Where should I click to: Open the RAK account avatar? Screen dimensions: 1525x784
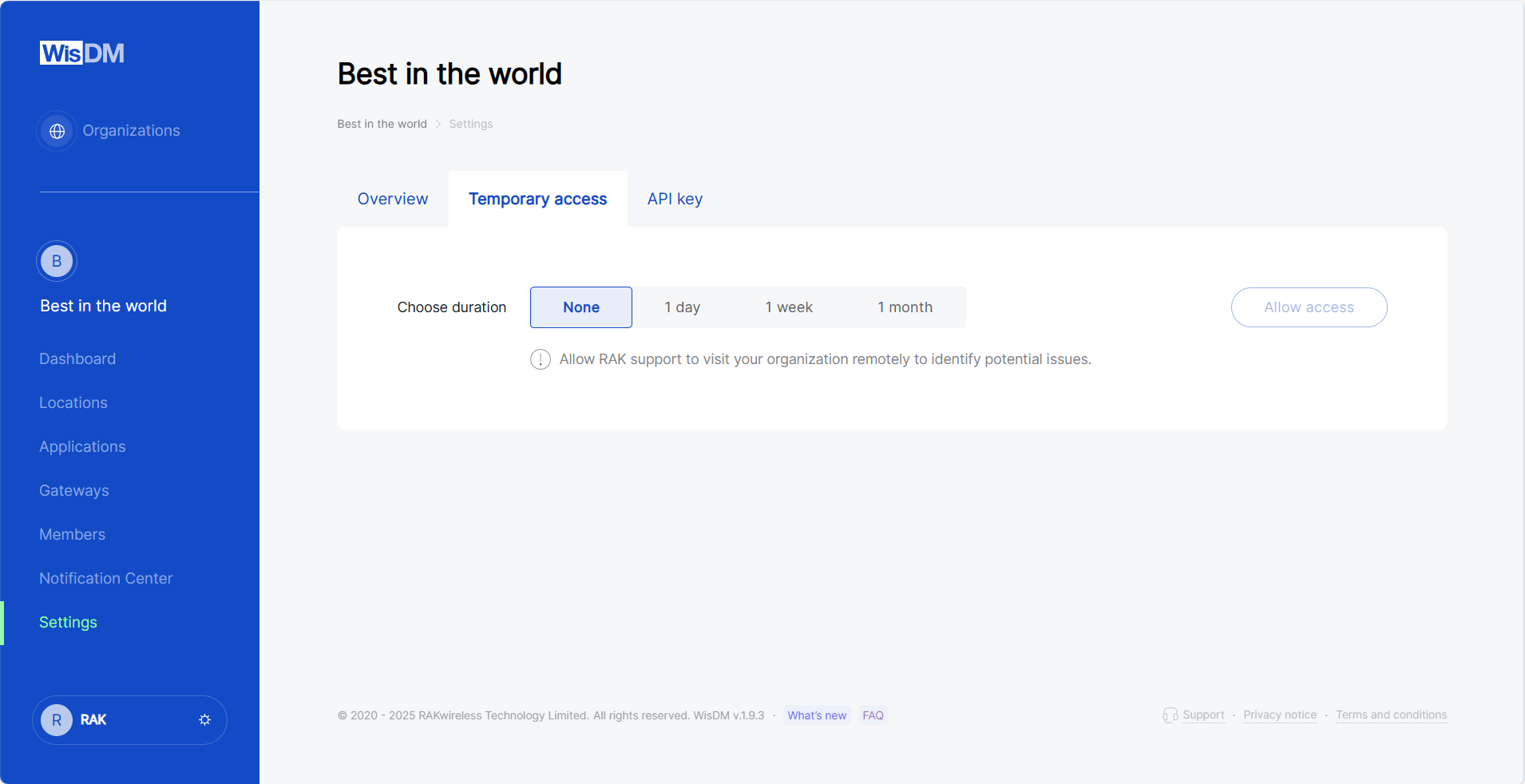pyautogui.click(x=56, y=719)
